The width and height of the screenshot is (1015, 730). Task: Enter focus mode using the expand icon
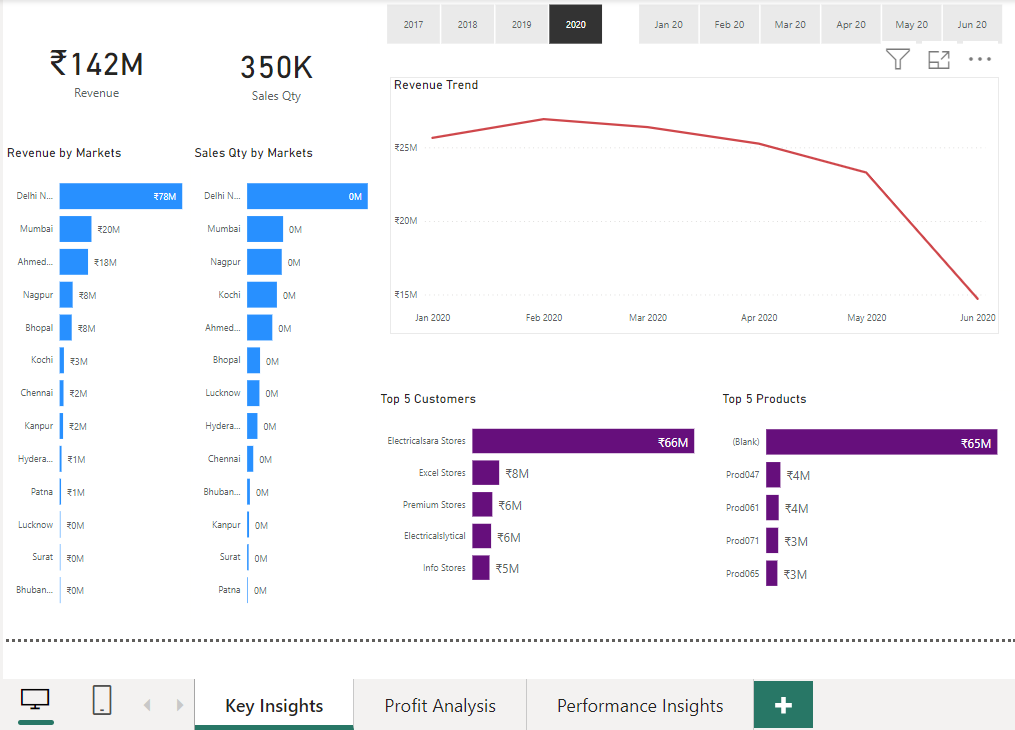tap(938, 59)
